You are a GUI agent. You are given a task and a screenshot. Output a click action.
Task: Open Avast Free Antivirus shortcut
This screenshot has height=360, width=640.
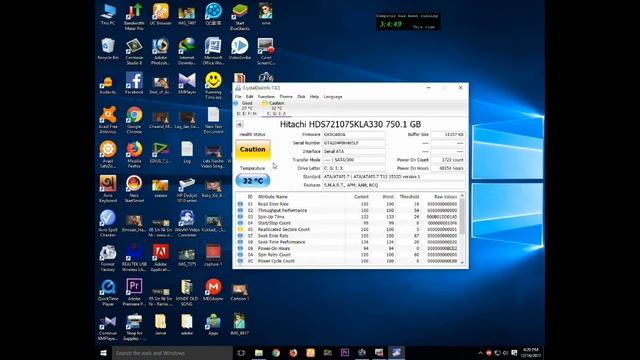pyautogui.click(x=108, y=121)
